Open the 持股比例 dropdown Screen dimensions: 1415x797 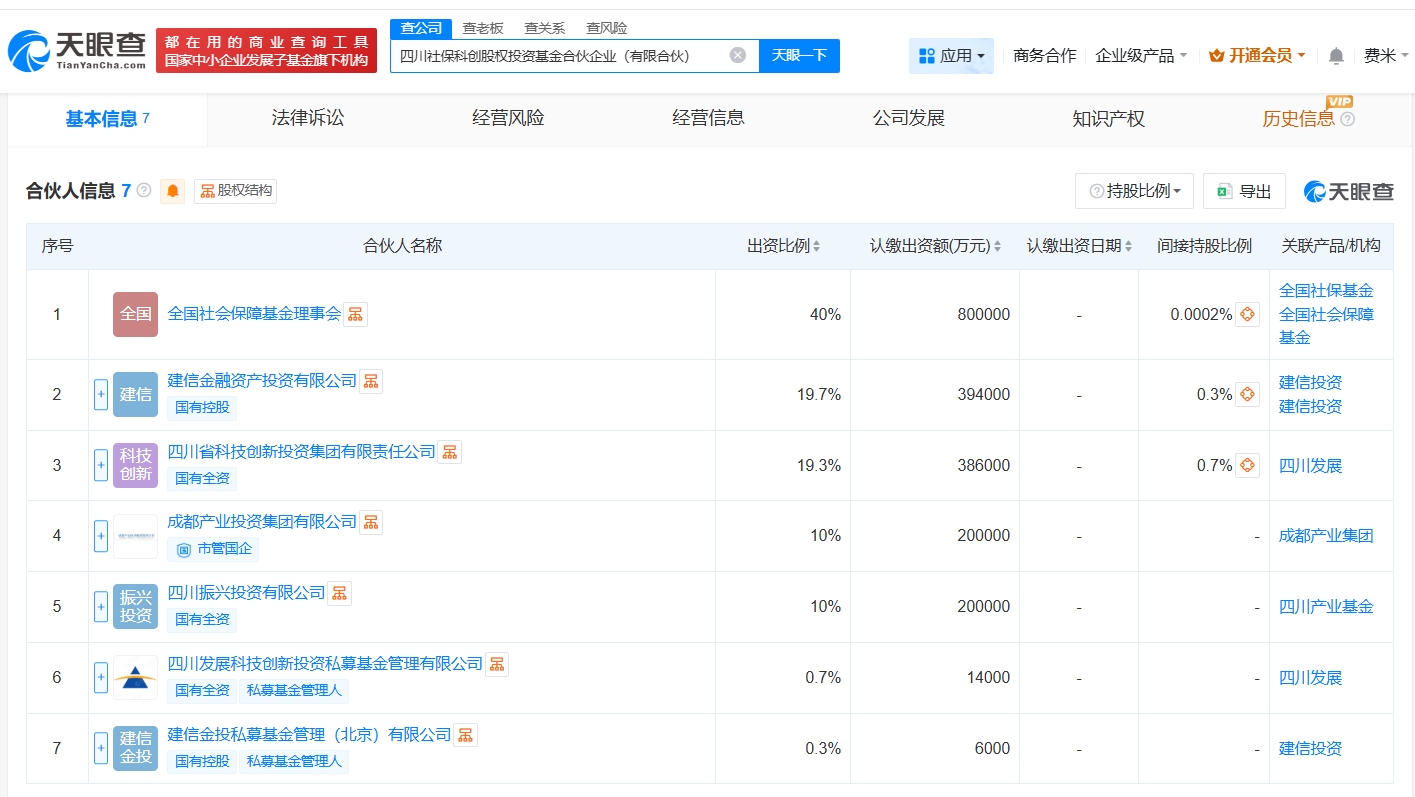click(1134, 191)
